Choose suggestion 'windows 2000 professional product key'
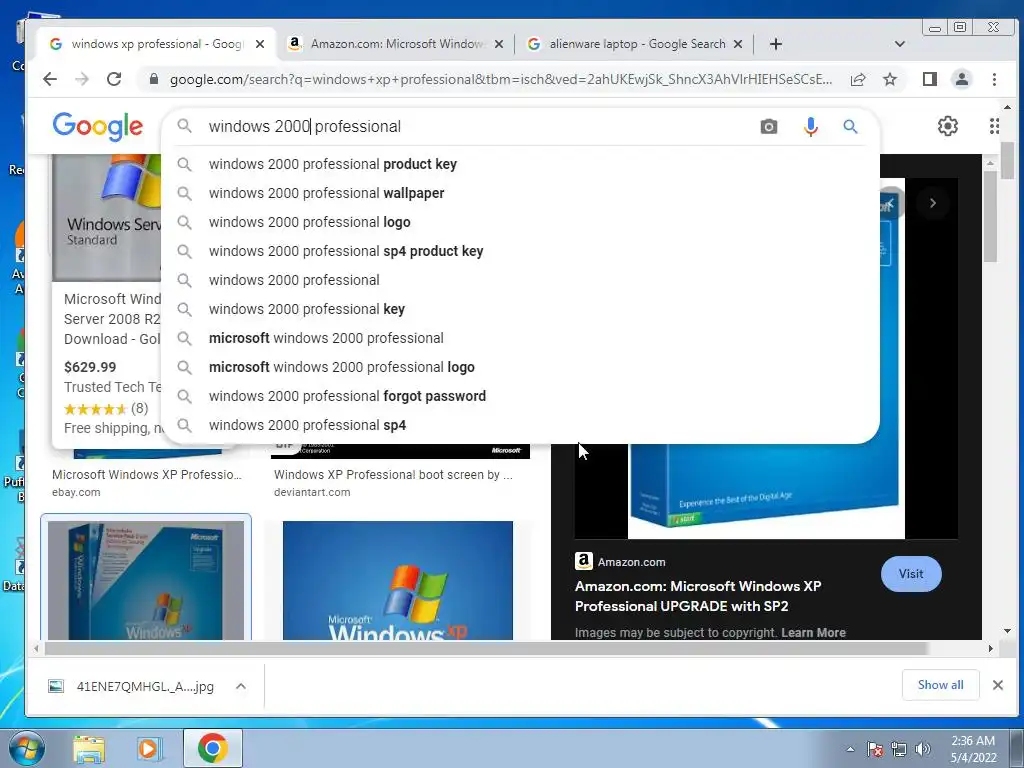The image size is (1024, 768). click(520, 164)
